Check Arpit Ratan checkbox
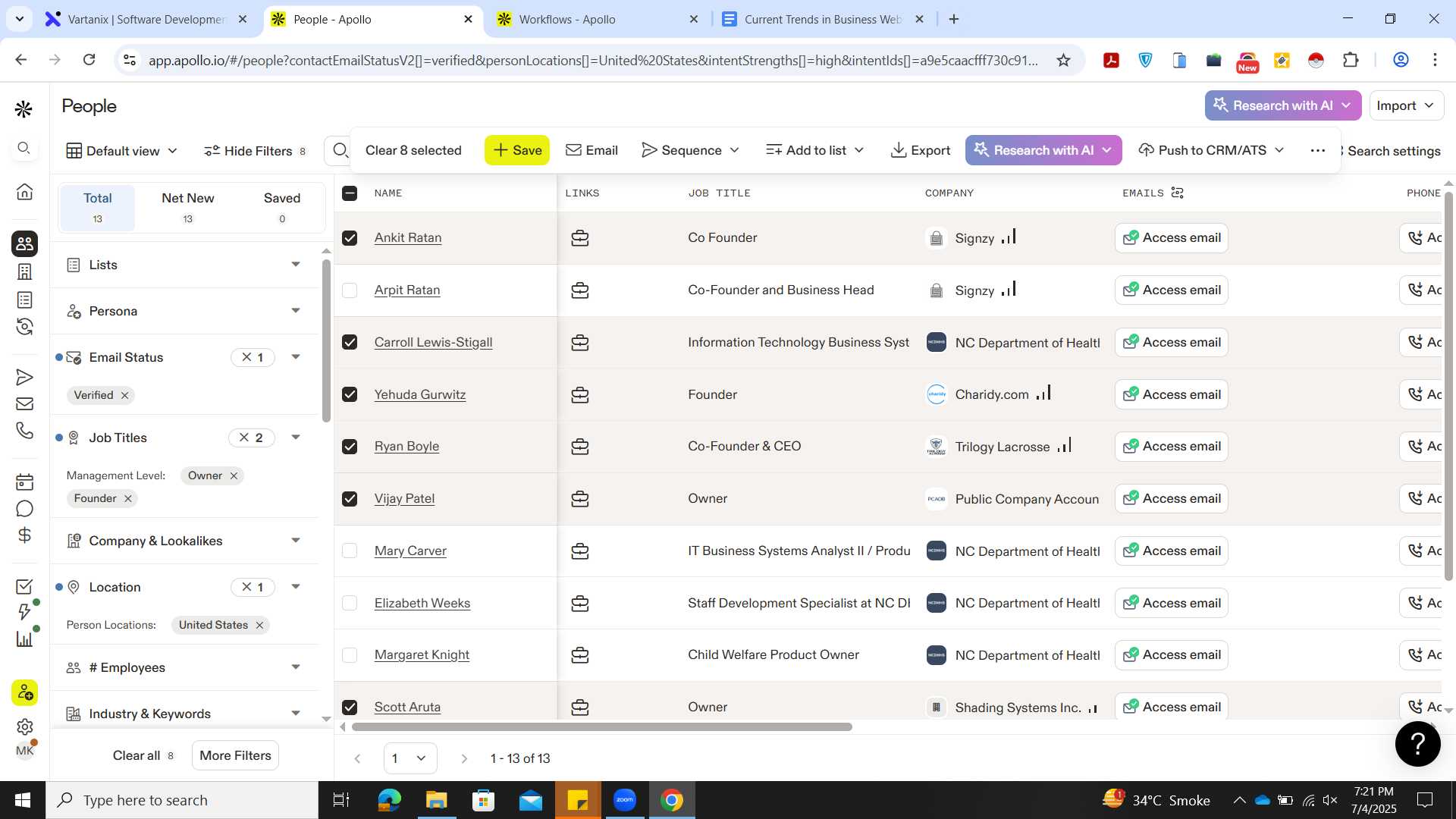Image resolution: width=1456 pixels, height=819 pixels. [x=350, y=290]
